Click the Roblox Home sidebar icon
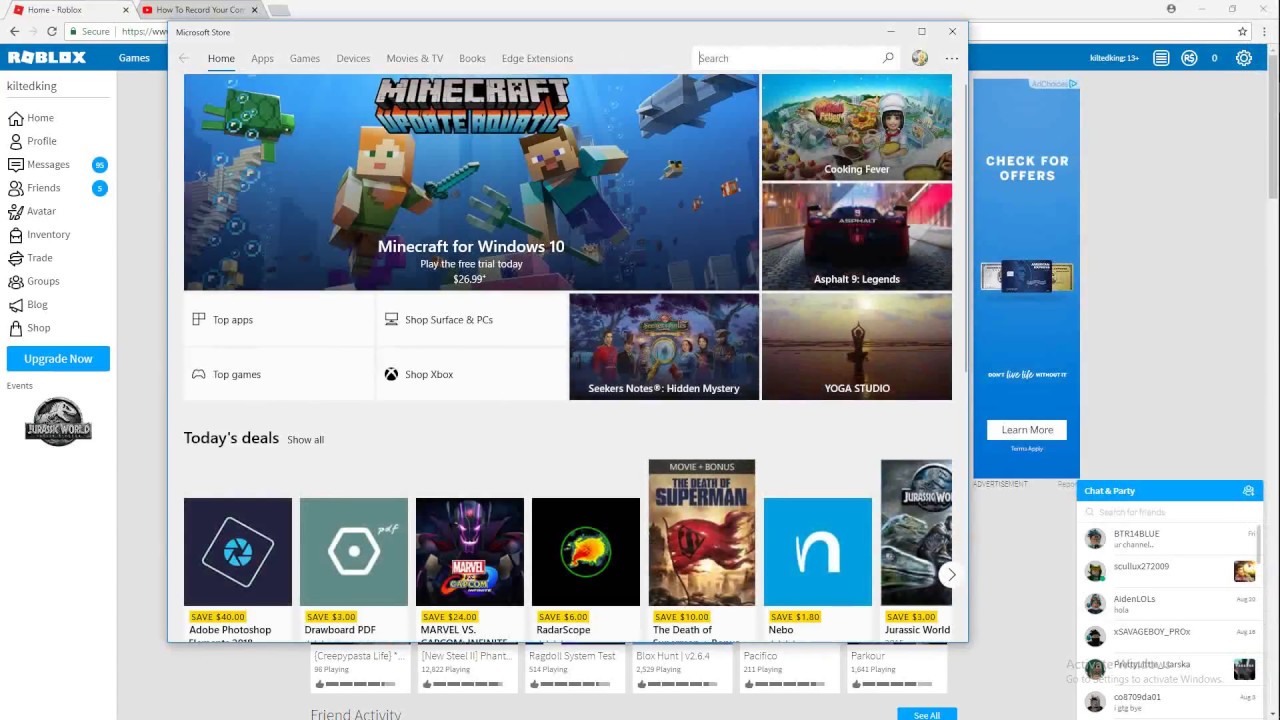Screen dimensions: 1280x720 point(16,118)
